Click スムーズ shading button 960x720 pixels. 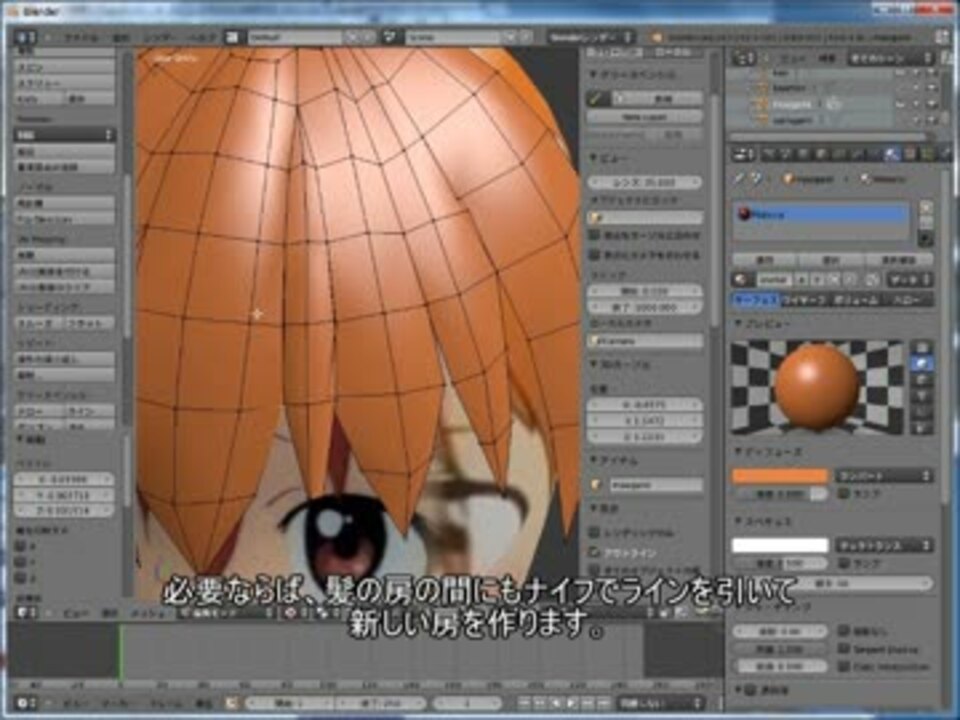pyautogui.click(x=39, y=323)
